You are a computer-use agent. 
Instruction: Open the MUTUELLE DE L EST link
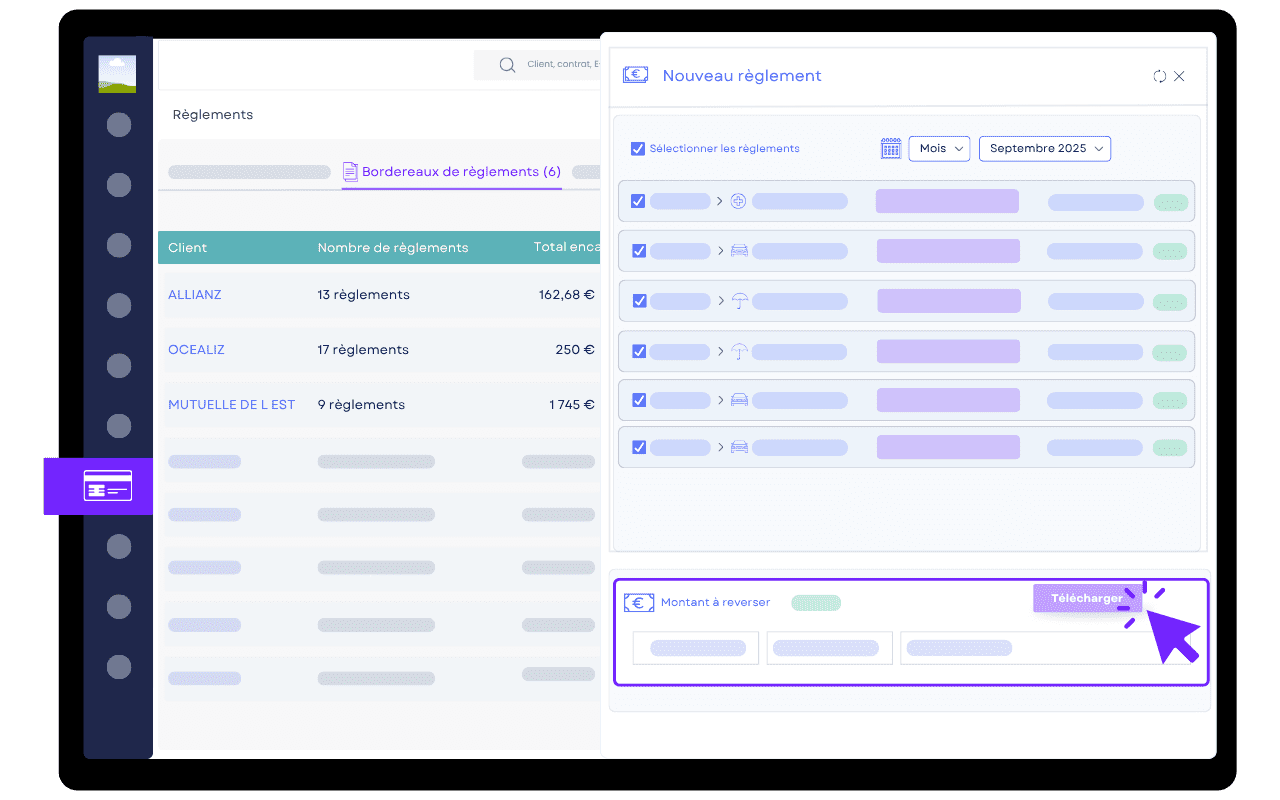point(231,405)
